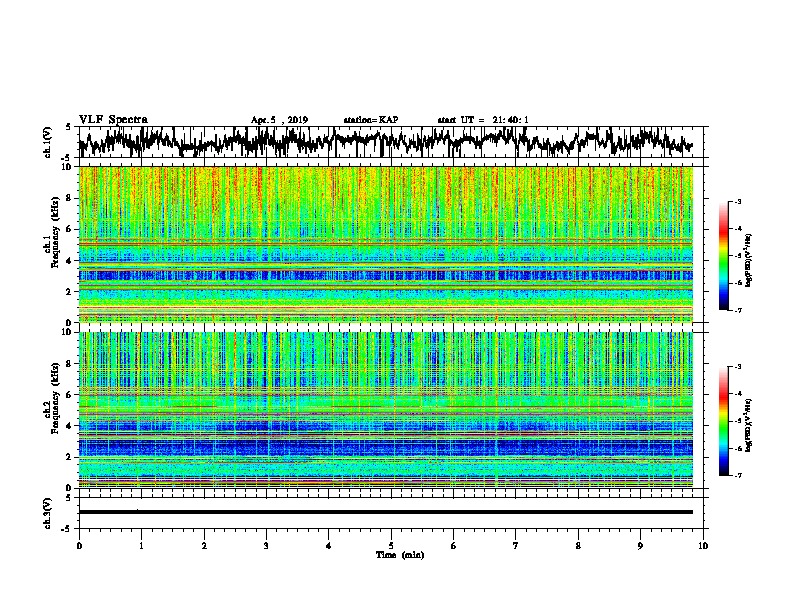Click the '4' kHz tick on ch.2 axis

point(70,426)
